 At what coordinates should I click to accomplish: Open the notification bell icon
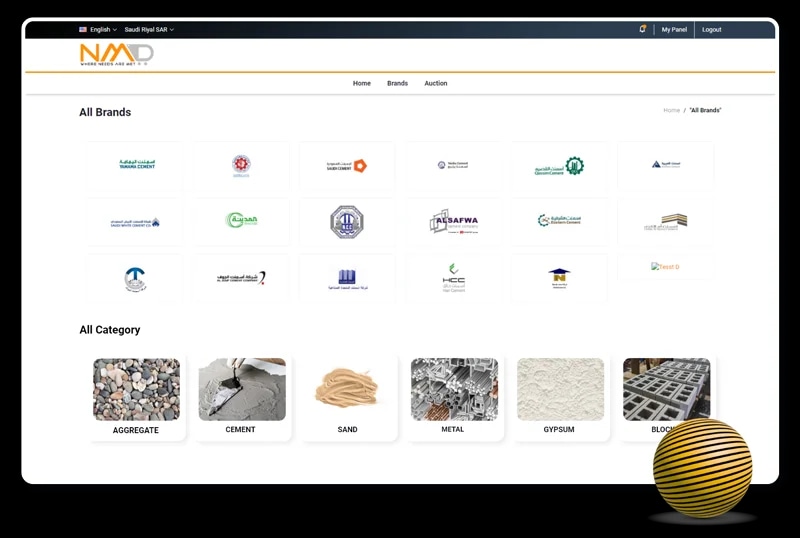(x=642, y=29)
